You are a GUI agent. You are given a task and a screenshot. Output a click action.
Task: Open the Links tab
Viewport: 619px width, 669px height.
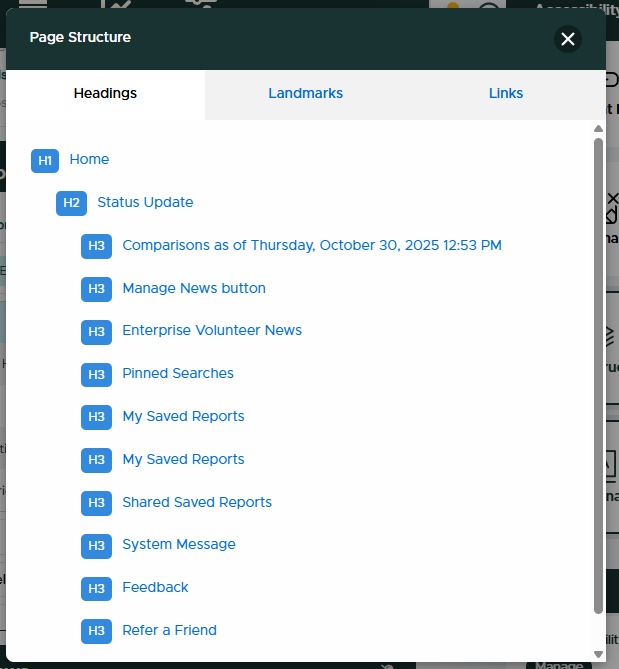505,94
